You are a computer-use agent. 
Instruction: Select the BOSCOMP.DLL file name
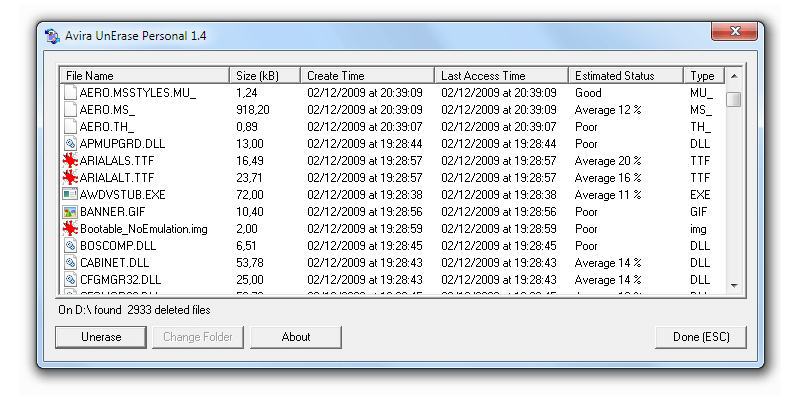coord(118,246)
